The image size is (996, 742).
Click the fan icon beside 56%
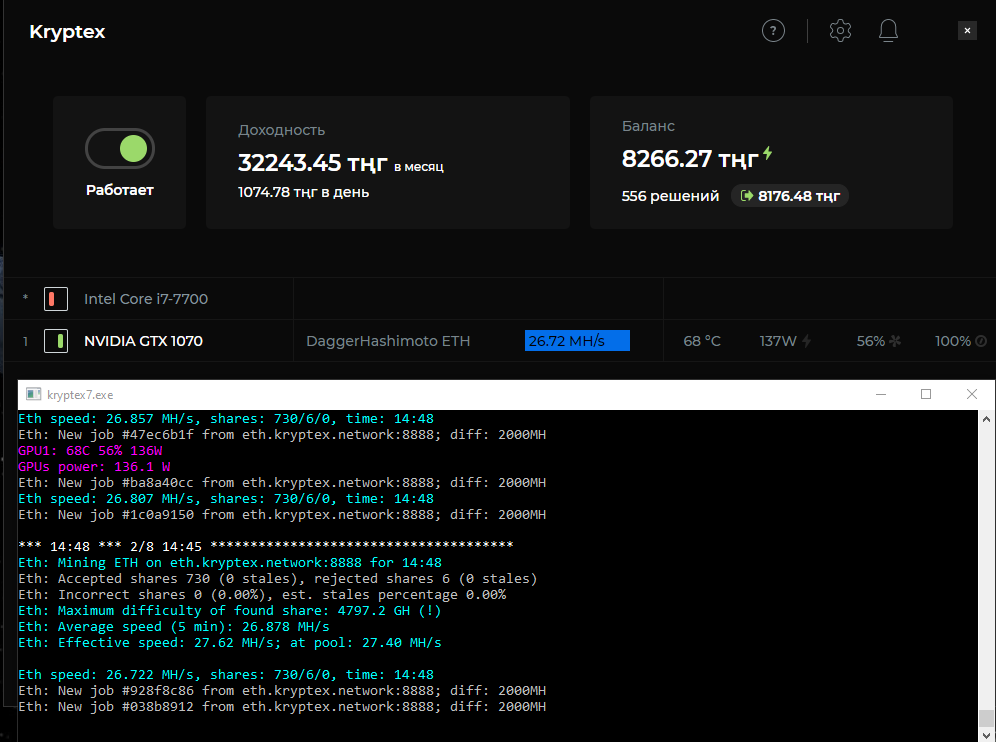click(896, 341)
